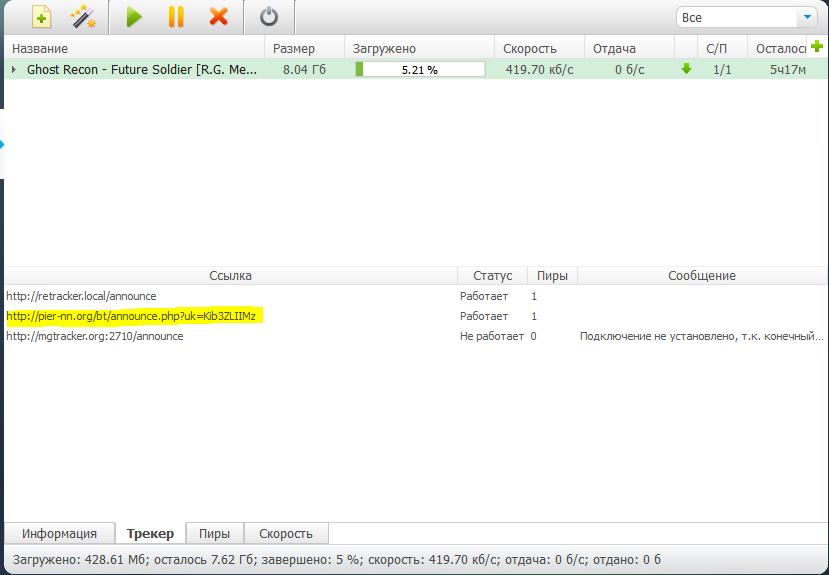Delete torrent with red X icon
This screenshot has height=575, width=829.
click(x=218, y=17)
